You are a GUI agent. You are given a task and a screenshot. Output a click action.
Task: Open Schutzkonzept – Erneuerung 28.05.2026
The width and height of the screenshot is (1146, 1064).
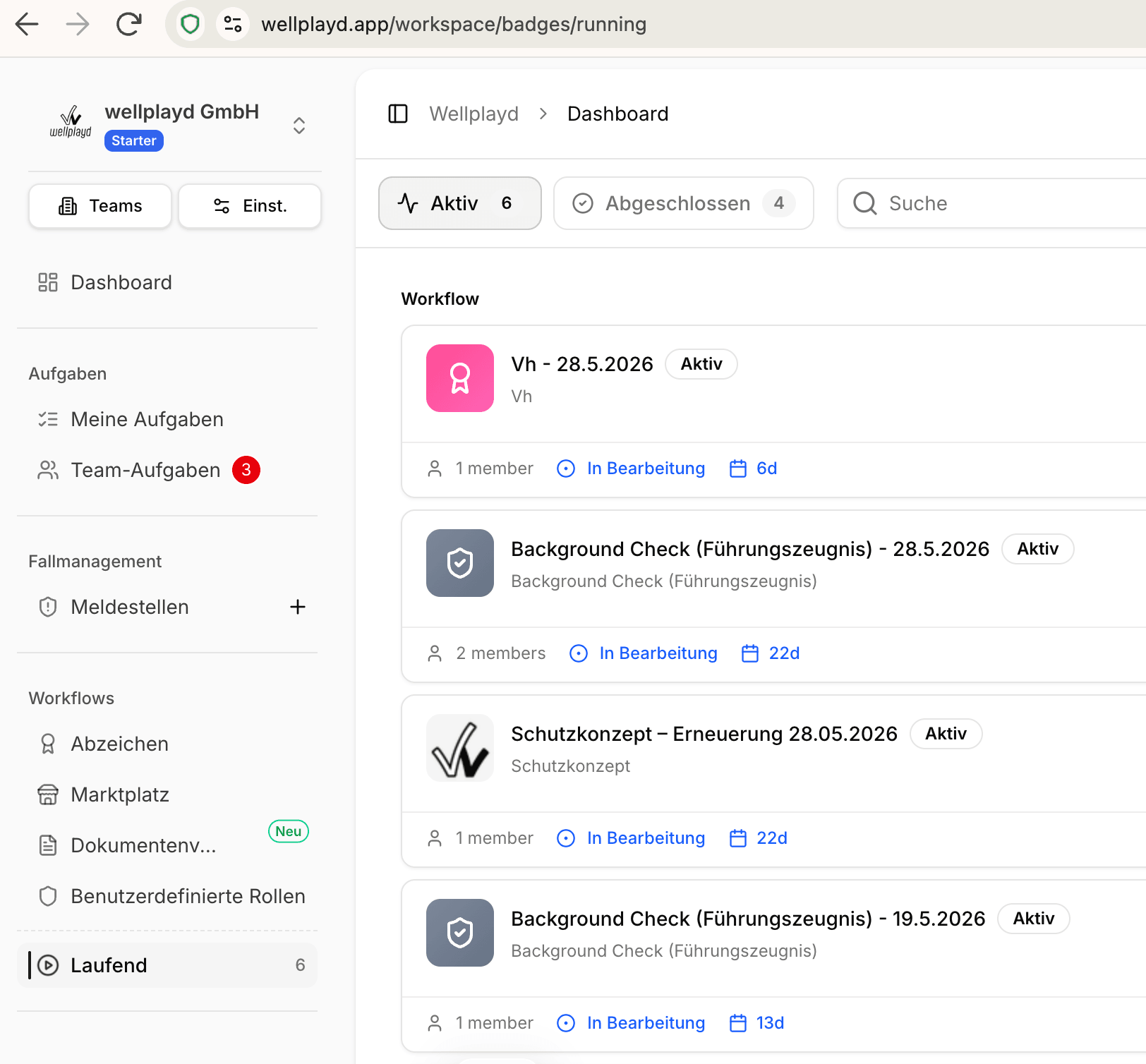pos(704,734)
